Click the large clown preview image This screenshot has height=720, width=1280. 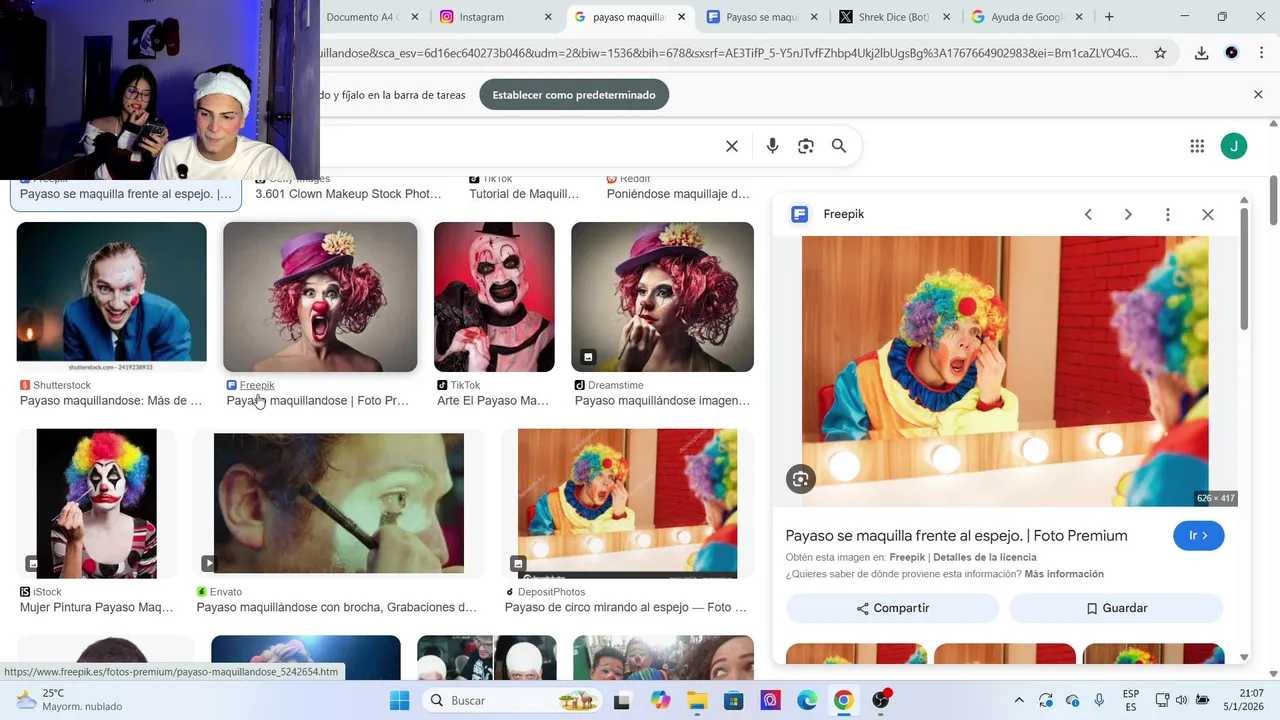pos(1005,371)
